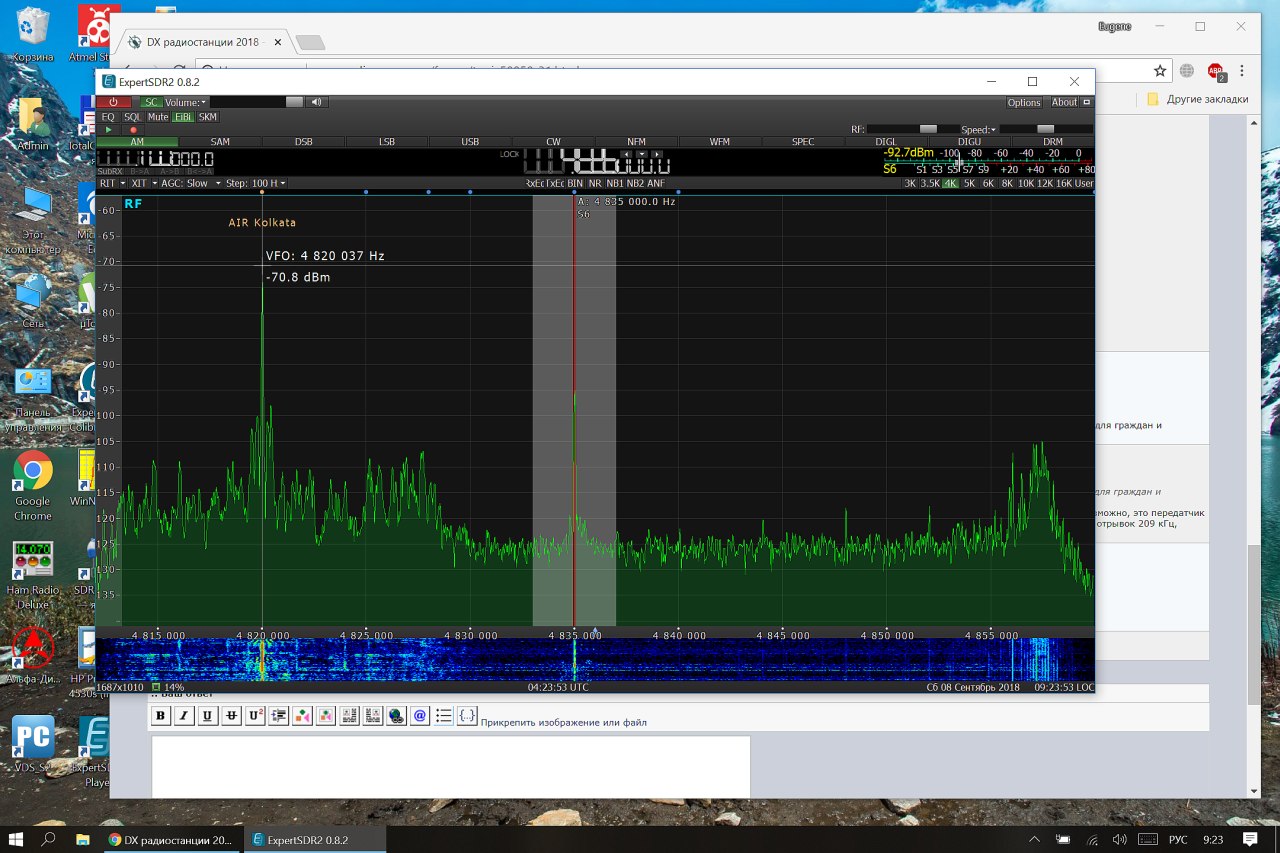Toggle the EiBi button

click(x=183, y=117)
